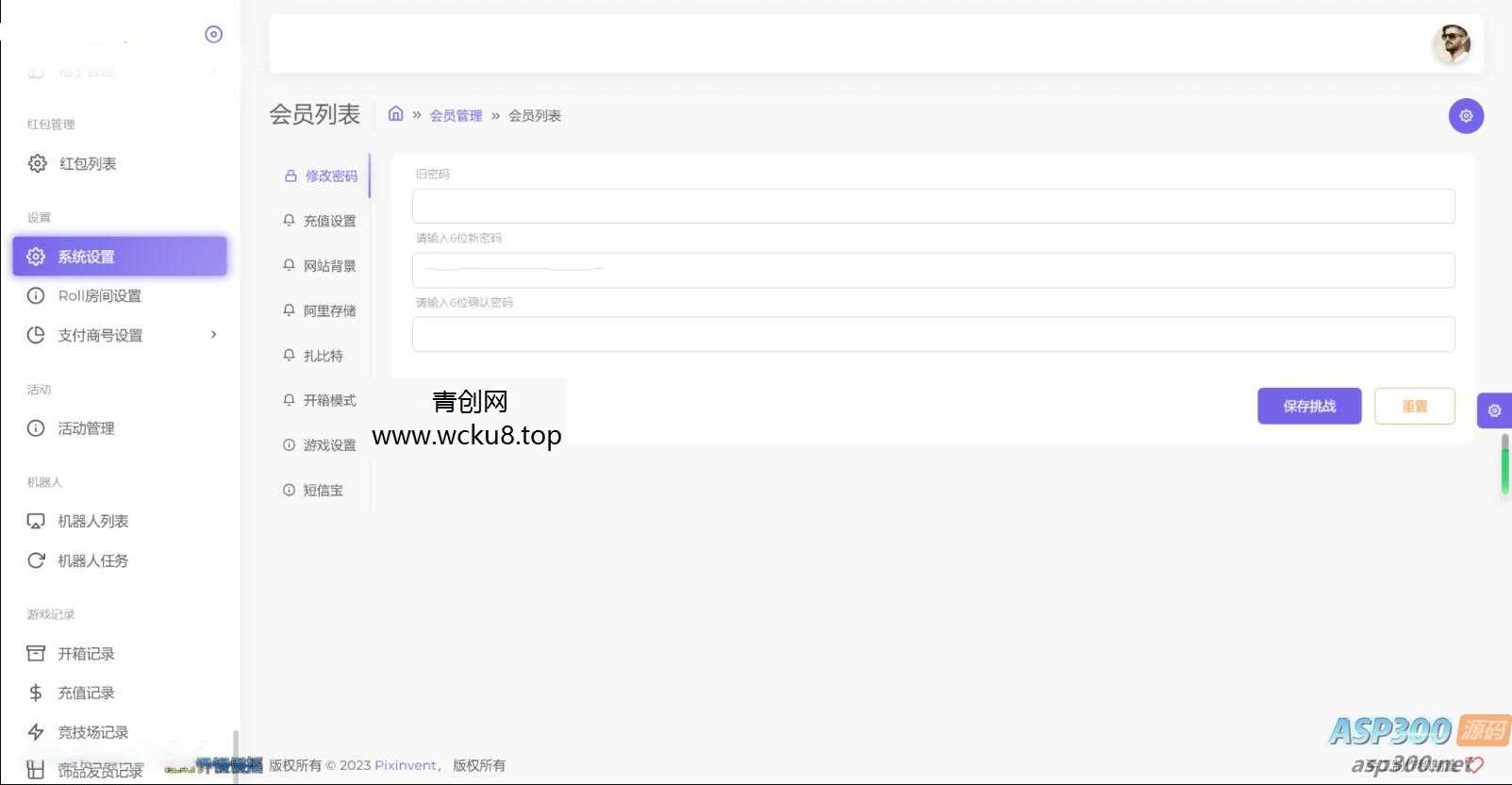Select the 开箱模式 tab
This screenshot has width=1512, height=785.
(321, 400)
